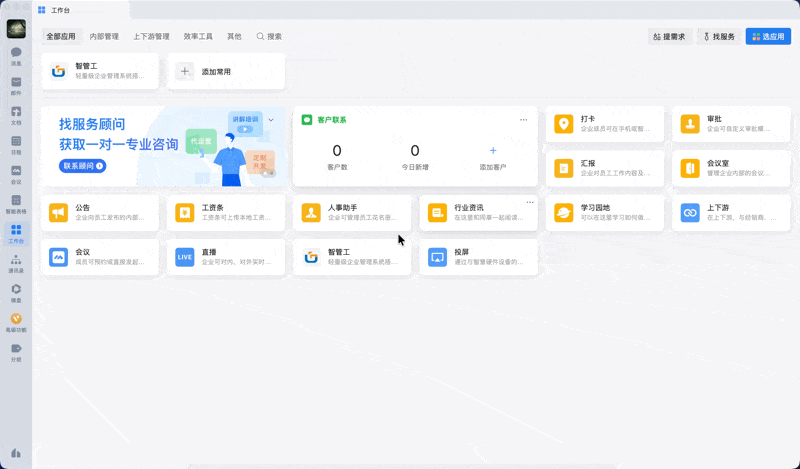800x469 pixels.
Task: Click the user avatar at top of sidebar
Action: [x=16, y=27]
